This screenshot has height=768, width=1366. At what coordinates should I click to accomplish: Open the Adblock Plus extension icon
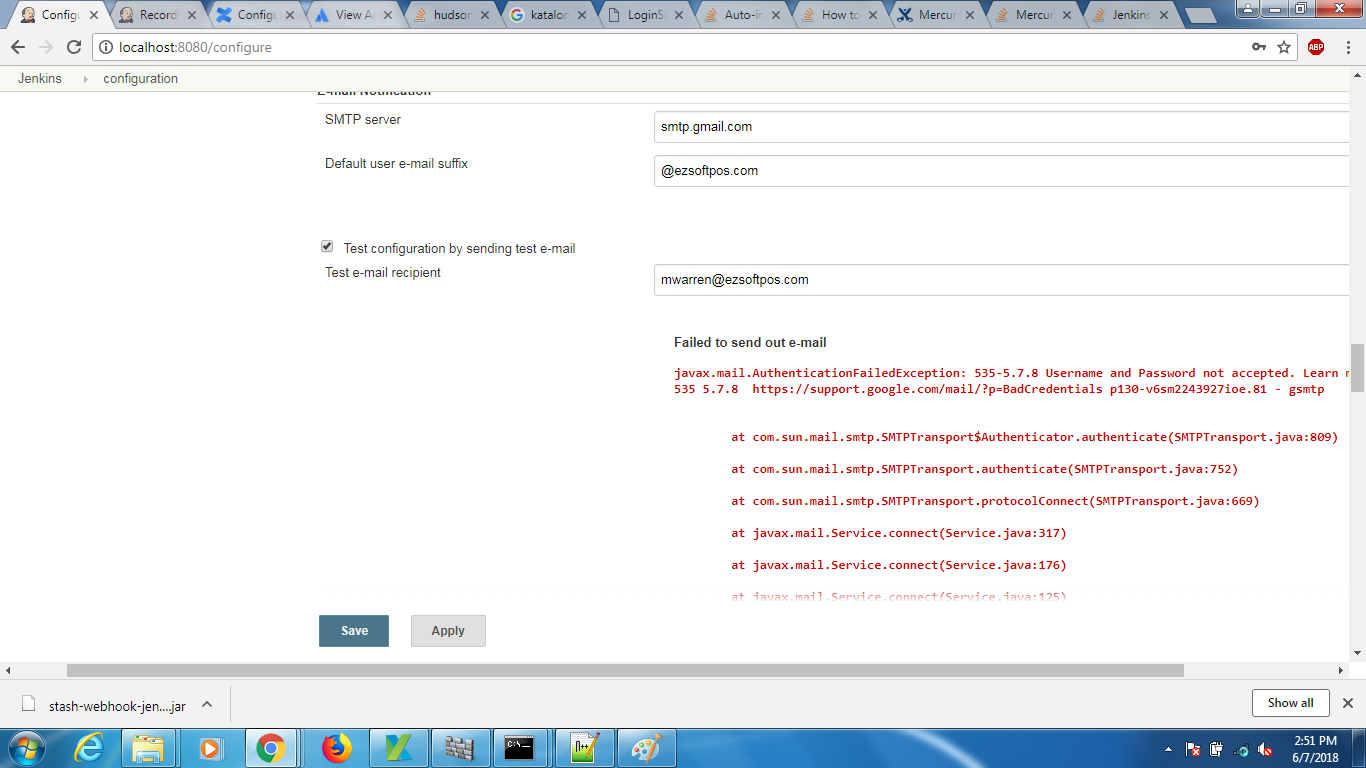(1316, 47)
